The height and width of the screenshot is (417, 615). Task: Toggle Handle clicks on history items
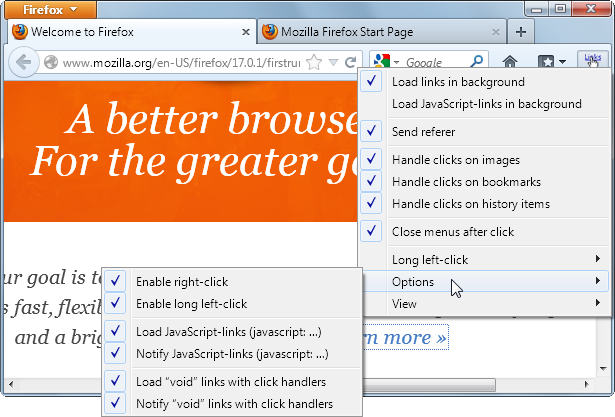pos(484,204)
